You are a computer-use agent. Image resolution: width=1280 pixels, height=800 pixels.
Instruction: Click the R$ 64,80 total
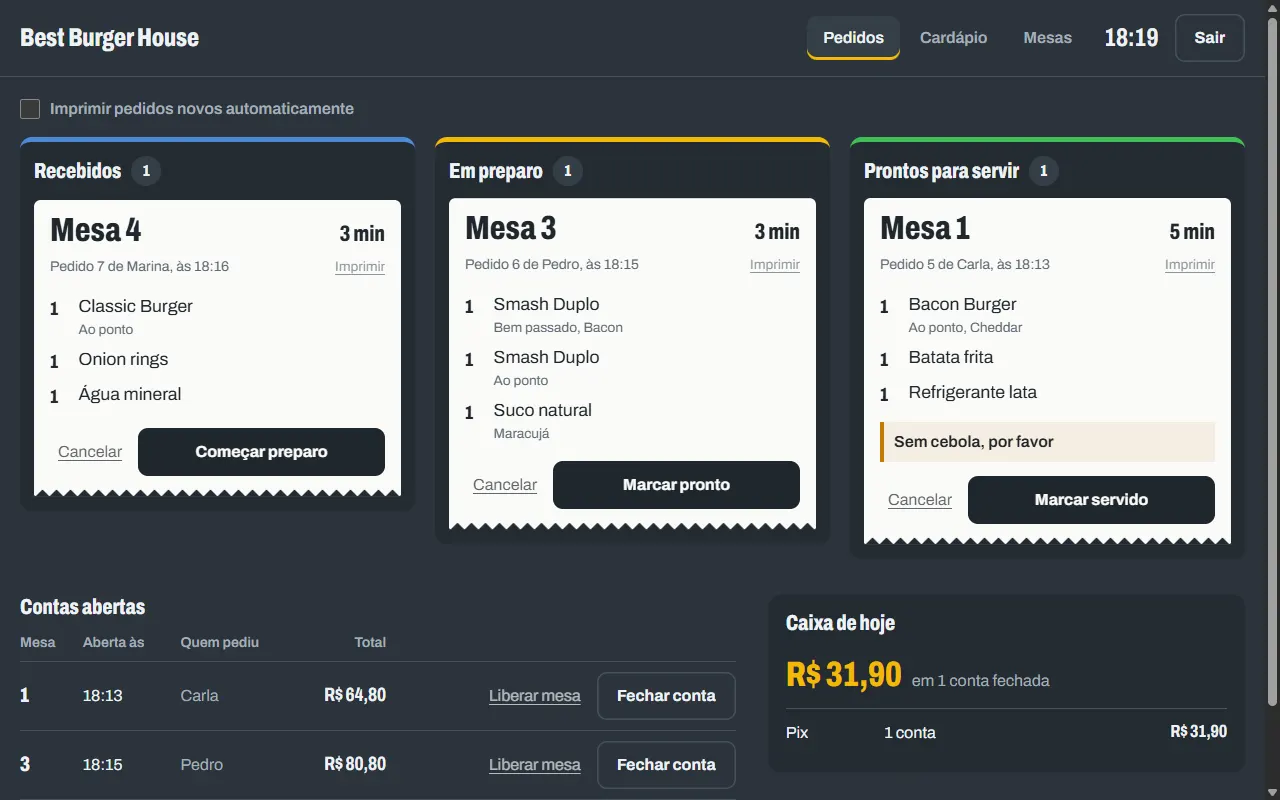(x=355, y=695)
